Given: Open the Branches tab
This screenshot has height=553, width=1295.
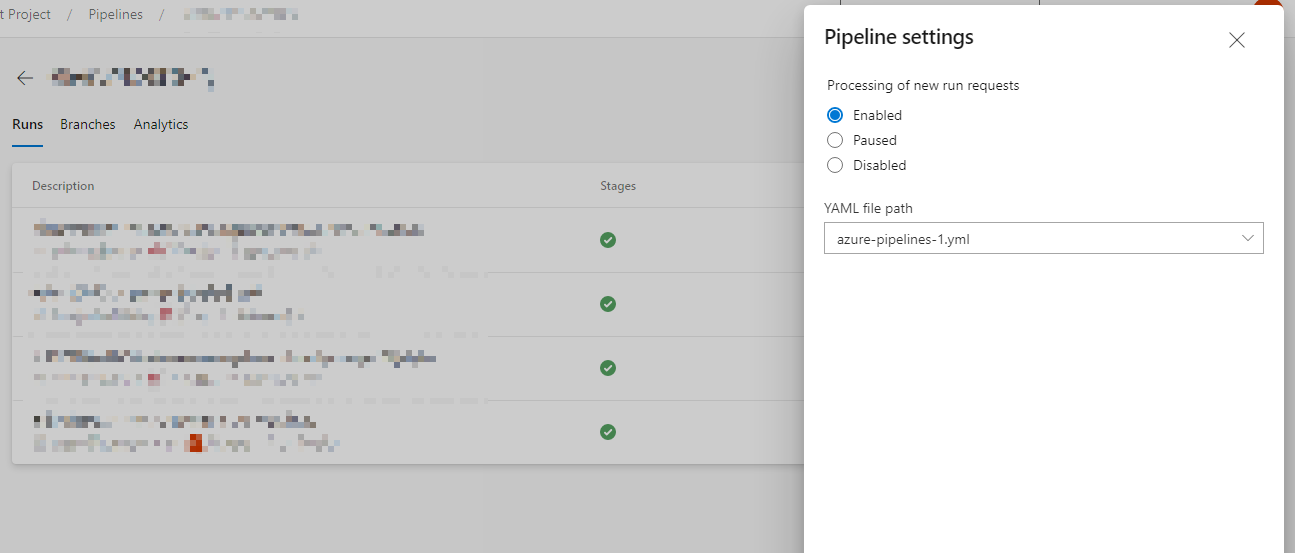Looking at the screenshot, I should (x=88, y=125).
